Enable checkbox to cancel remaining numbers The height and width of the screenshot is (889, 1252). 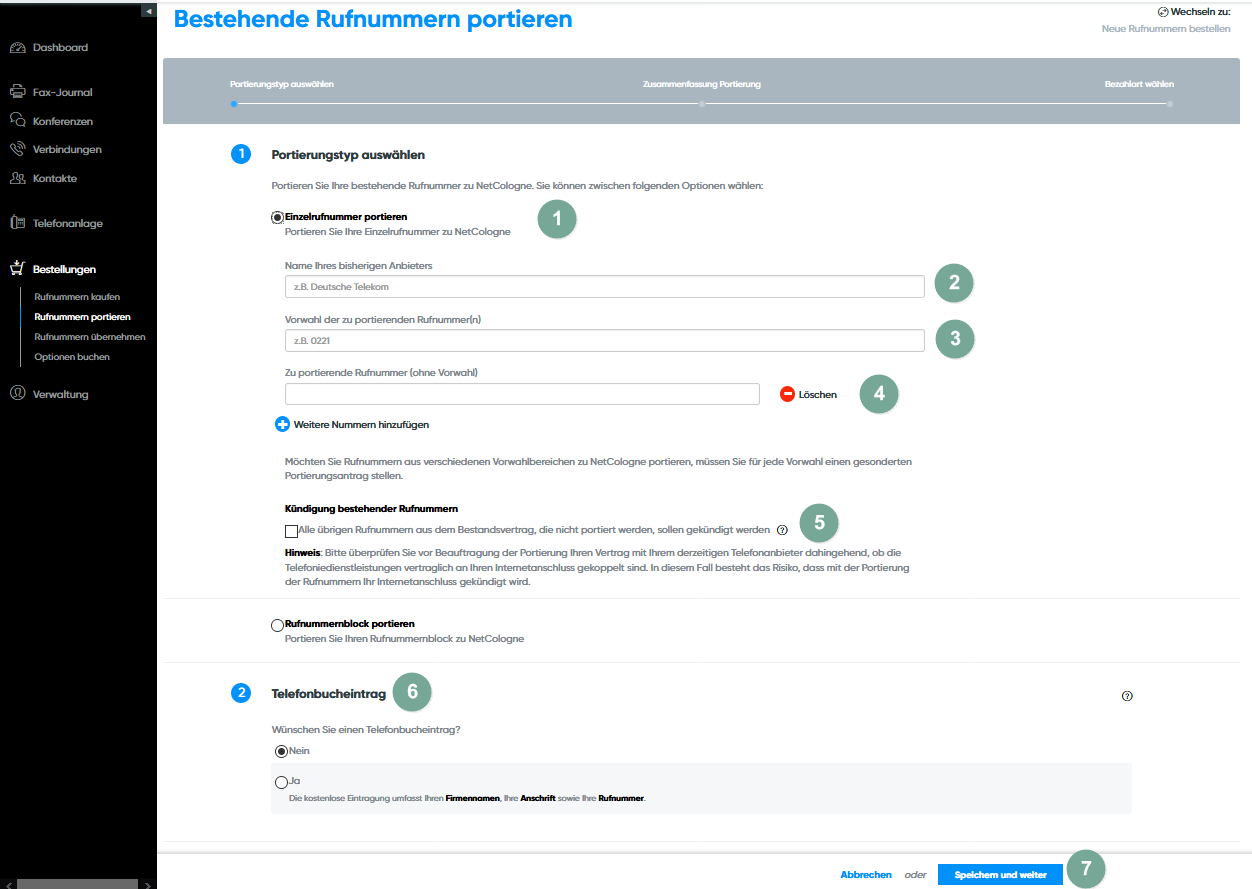point(291,531)
